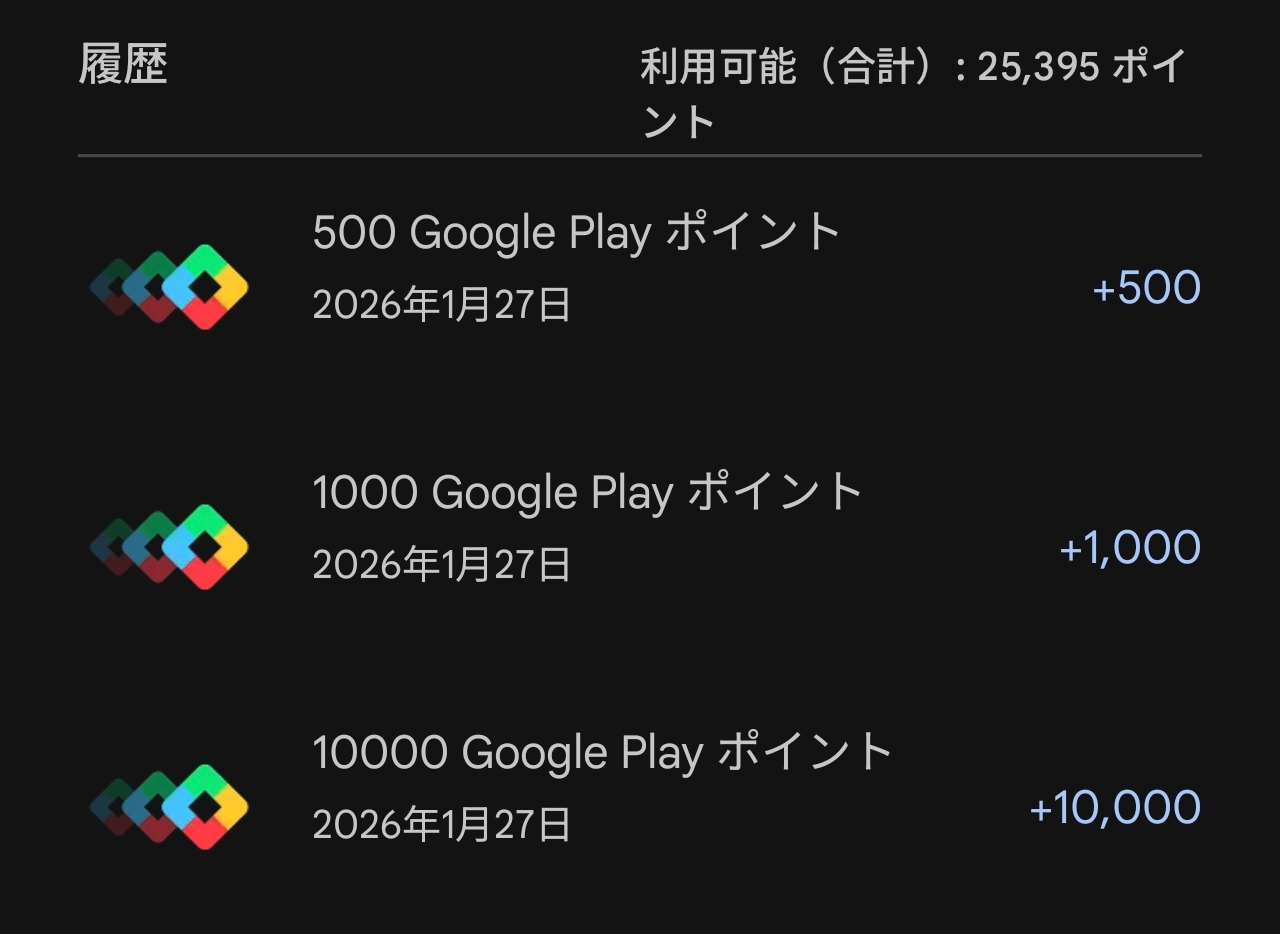This screenshot has width=1280, height=934.
Task: Tap the bright rightmost diamond in the 500 entry icon
Action: coord(204,287)
